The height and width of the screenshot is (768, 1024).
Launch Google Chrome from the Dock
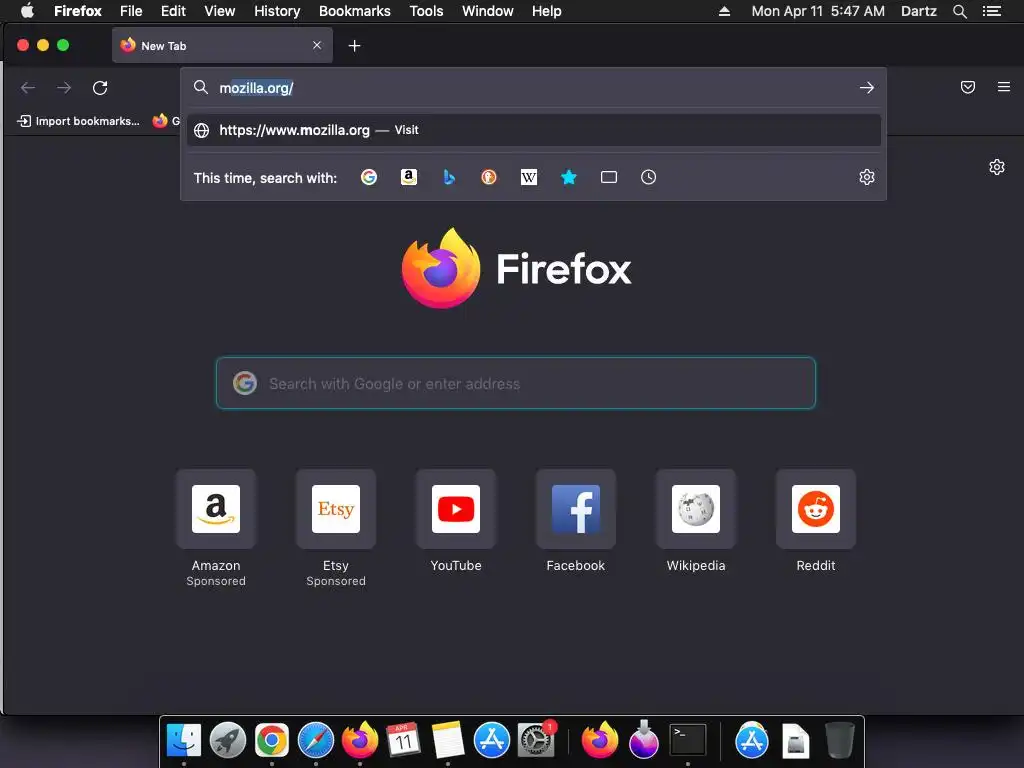272,740
